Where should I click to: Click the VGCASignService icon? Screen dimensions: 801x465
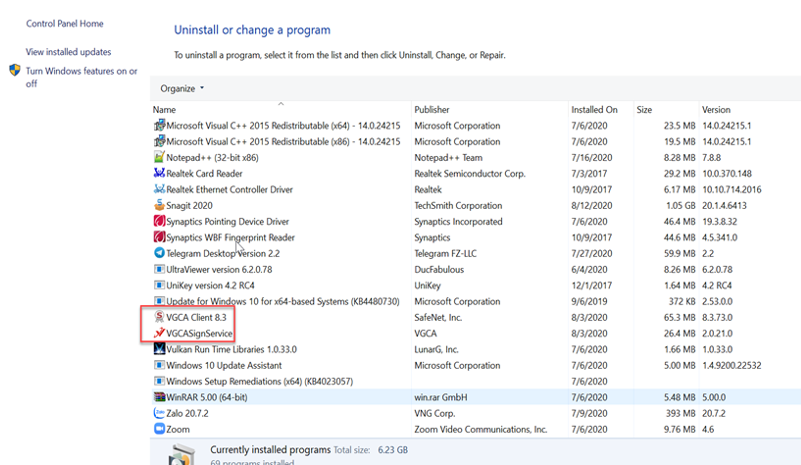click(x=159, y=333)
